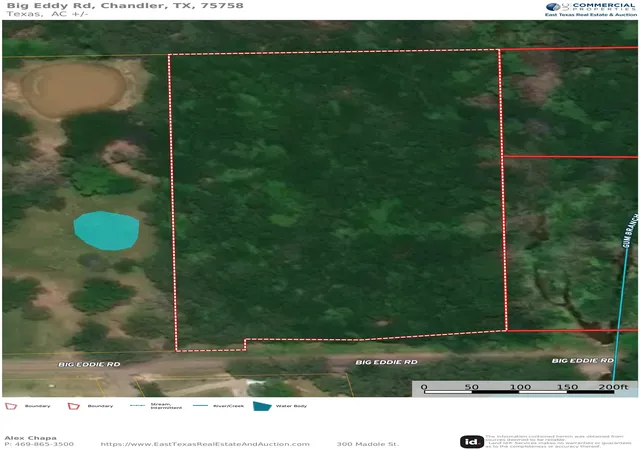640x450 pixels.
Task: Click the River/Creek legend label
Action: point(229,406)
